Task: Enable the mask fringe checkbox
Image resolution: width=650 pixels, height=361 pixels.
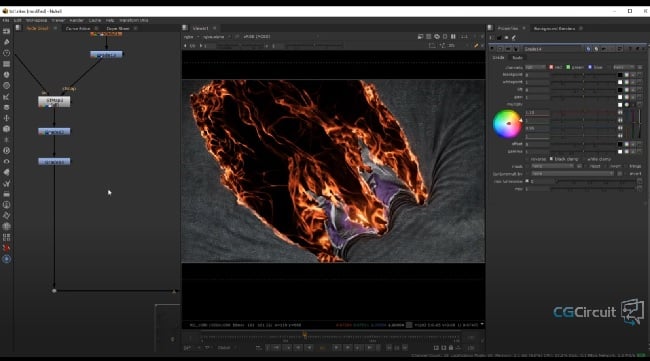Action: 626,166
